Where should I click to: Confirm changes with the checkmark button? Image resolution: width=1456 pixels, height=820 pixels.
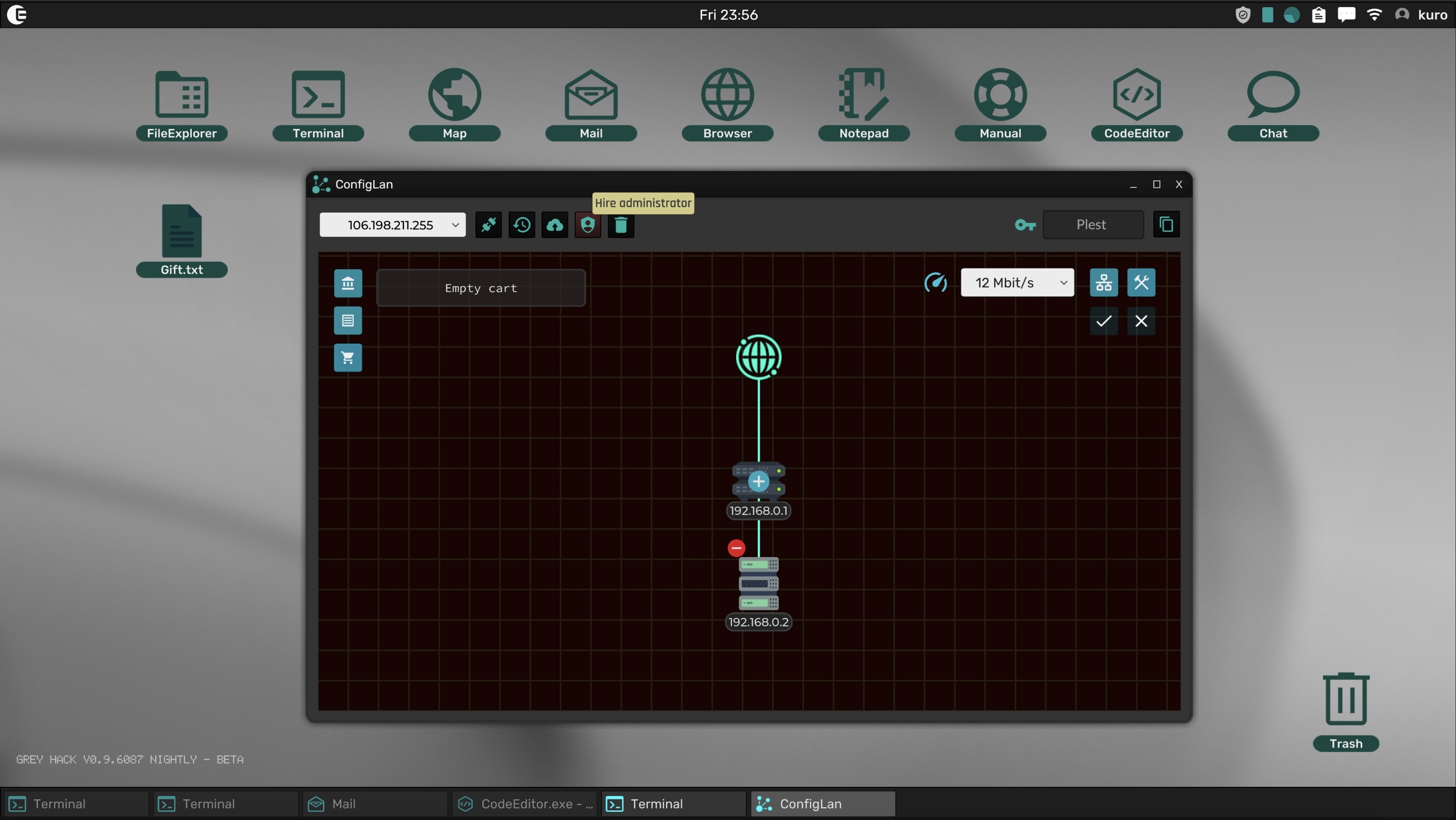pos(1103,321)
